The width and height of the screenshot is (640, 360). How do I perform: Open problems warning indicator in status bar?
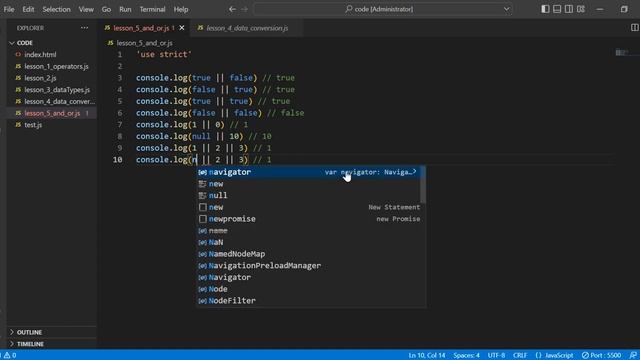10,355
